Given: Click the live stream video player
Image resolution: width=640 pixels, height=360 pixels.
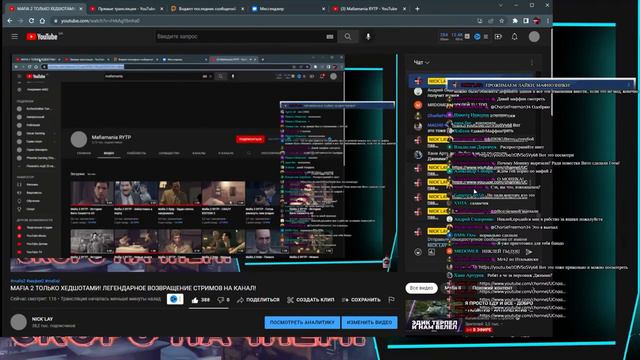Looking at the screenshot, I should pos(204,163).
